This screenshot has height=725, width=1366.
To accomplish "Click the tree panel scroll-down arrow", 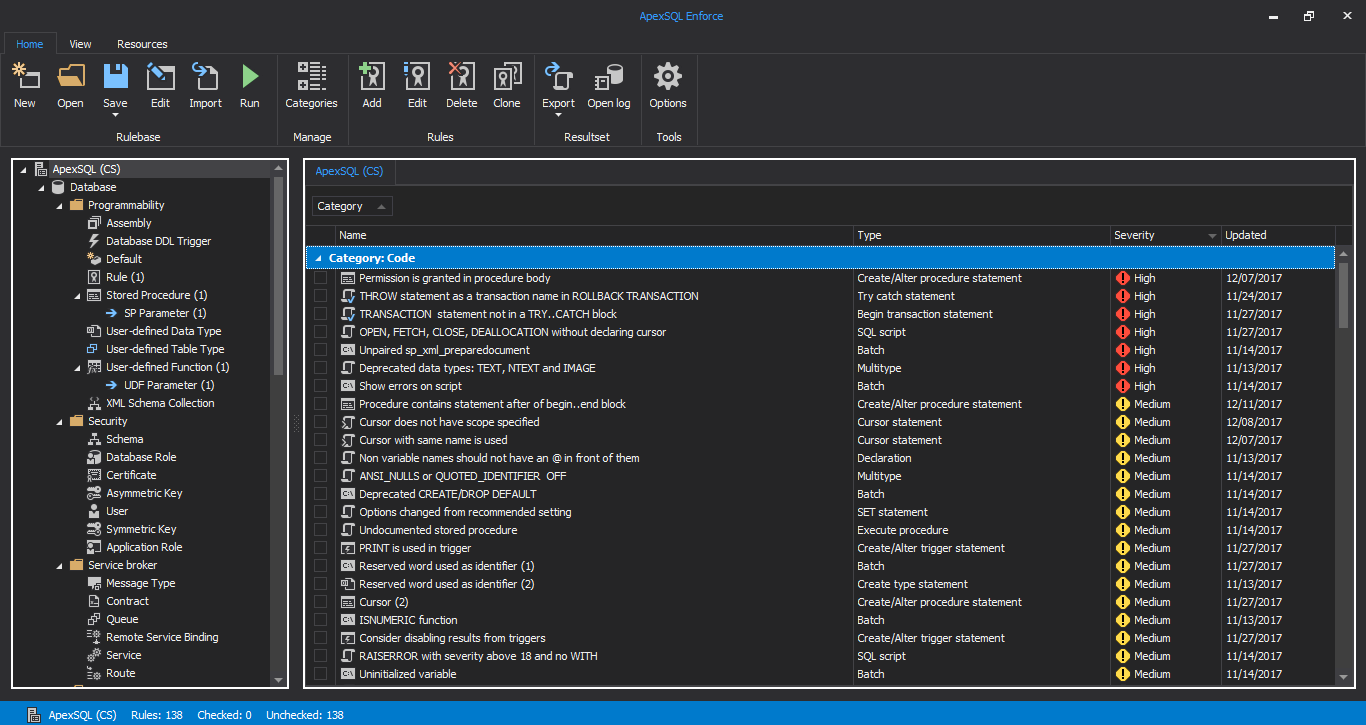I will coord(279,680).
